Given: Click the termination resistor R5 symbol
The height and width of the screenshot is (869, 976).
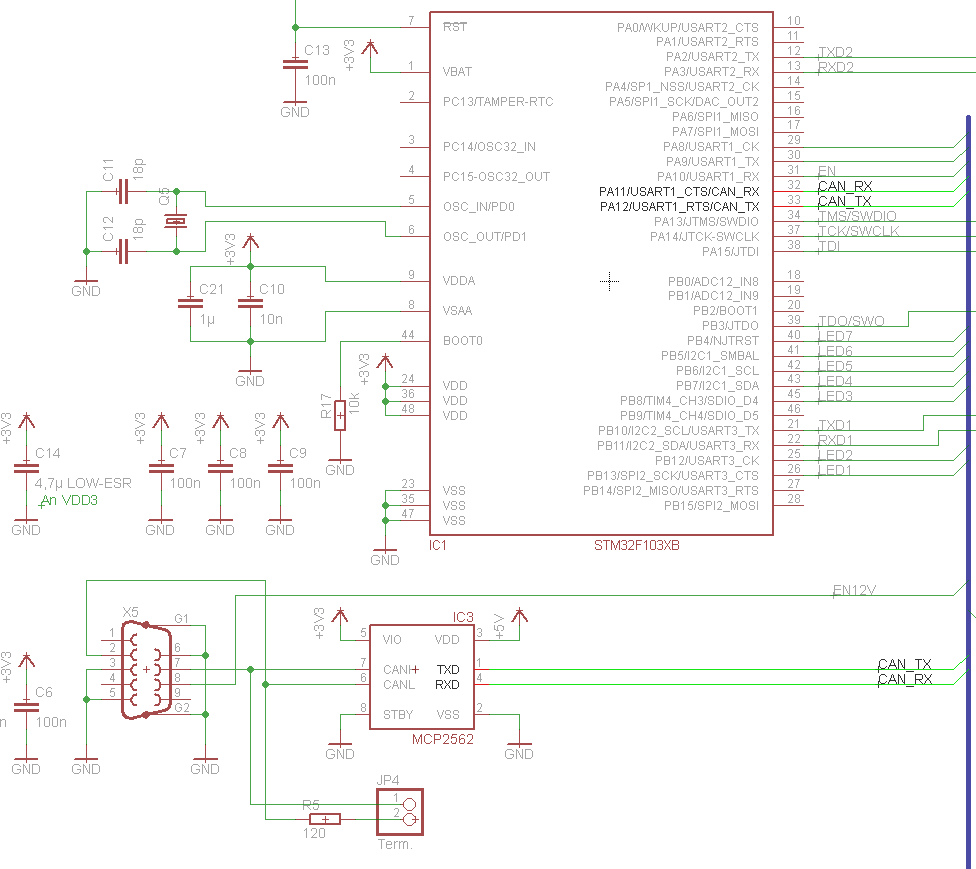Looking at the screenshot, I should coord(324,818).
